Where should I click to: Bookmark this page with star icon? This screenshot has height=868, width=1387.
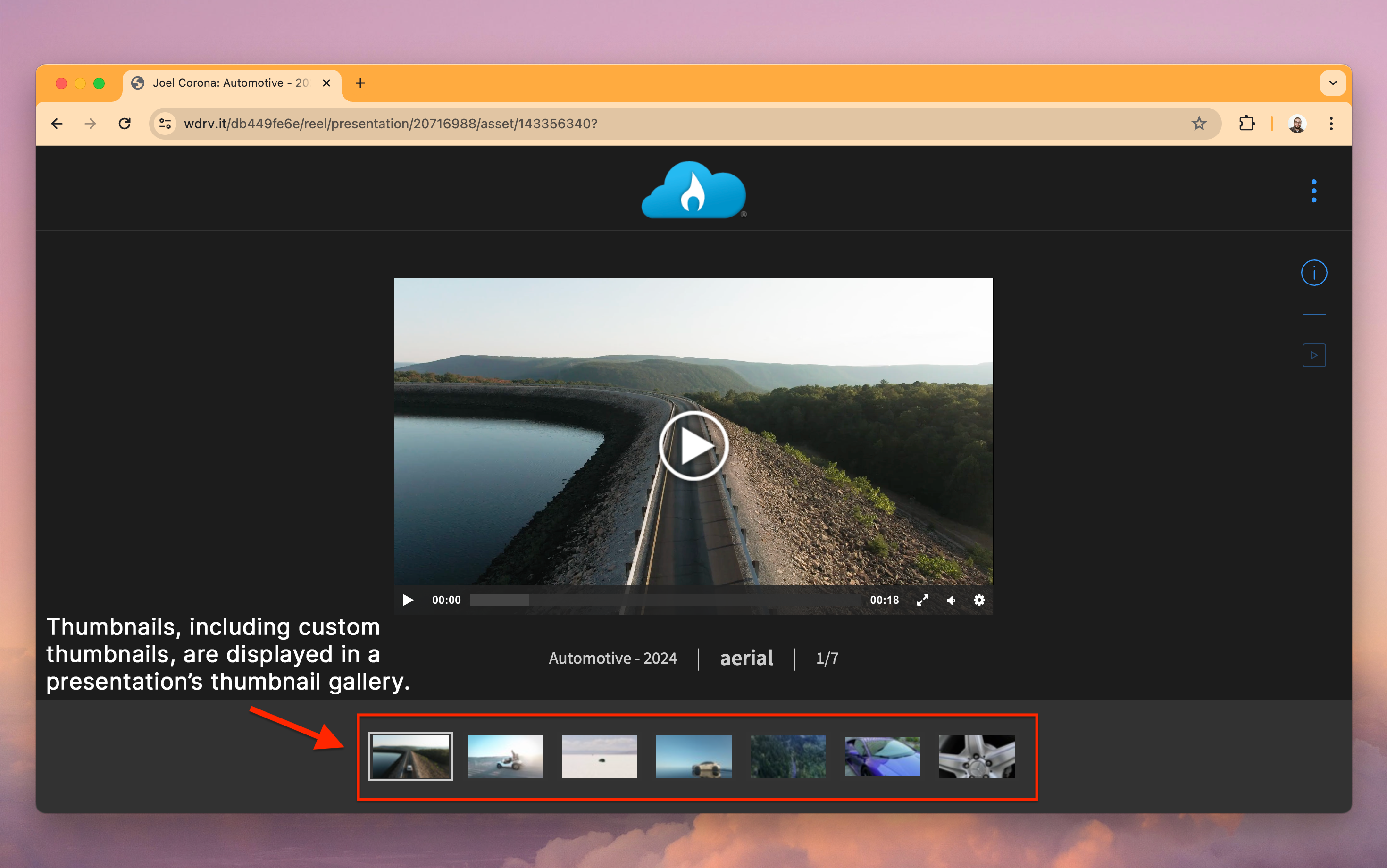pyautogui.click(x=1199, y=124)
